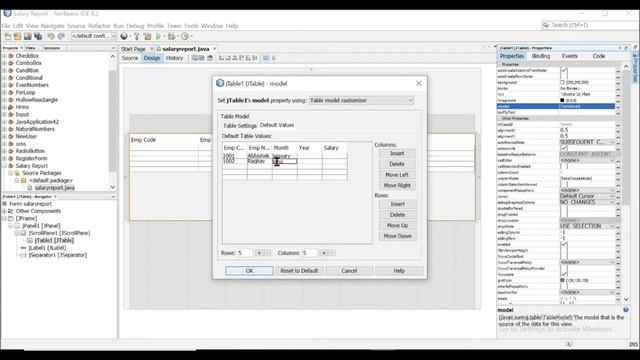640x360 pixels.
Task: Toggle the doubleBuffered checkbox
Action: (564, 209)
